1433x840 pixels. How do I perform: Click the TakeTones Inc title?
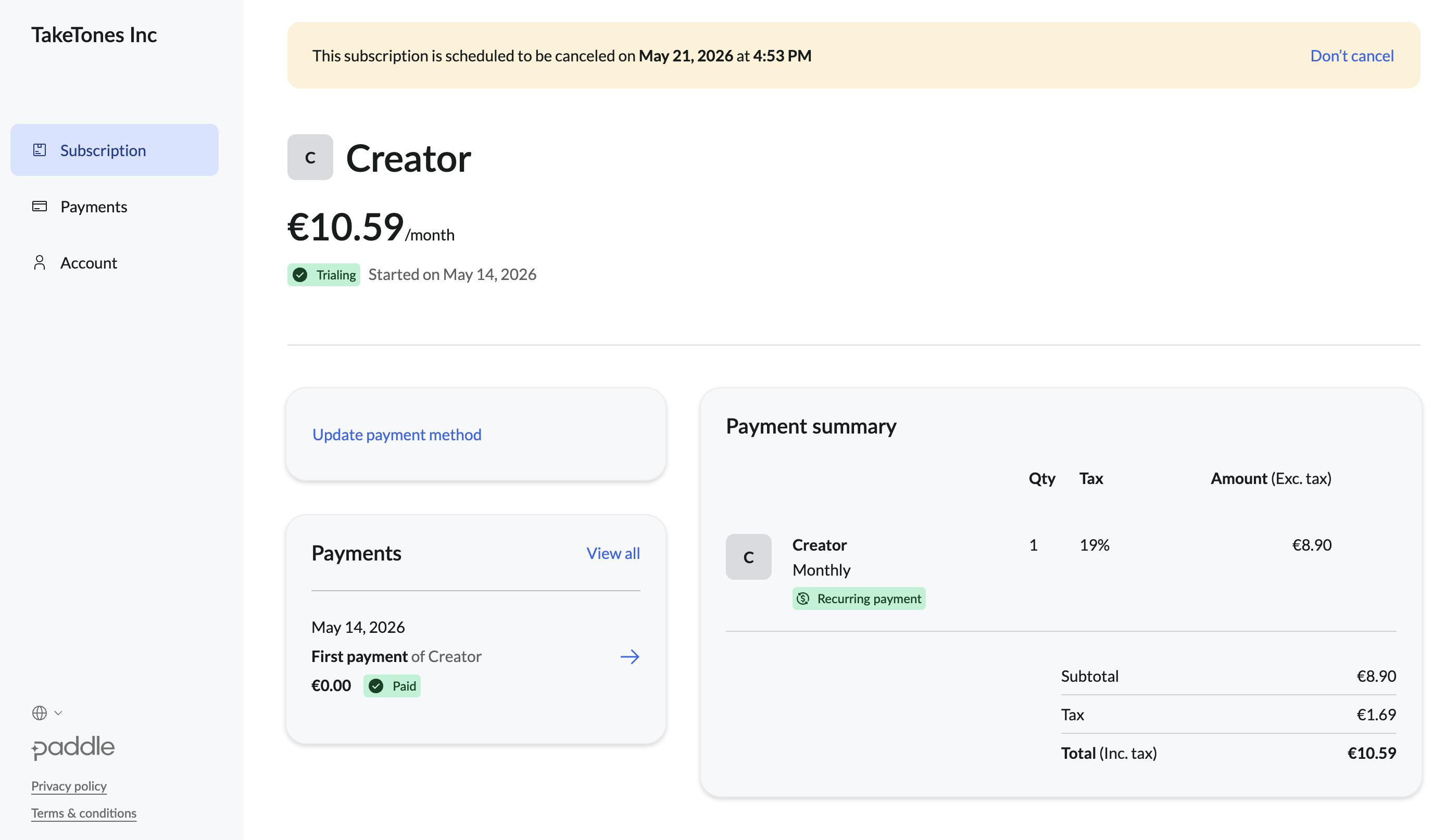94,35
